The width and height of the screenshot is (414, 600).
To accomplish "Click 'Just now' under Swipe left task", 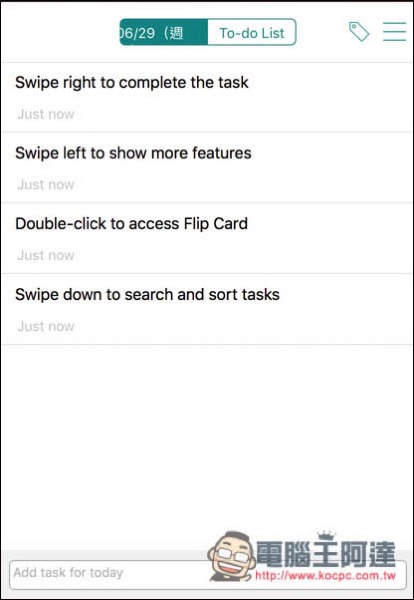I will pos(46,185).
